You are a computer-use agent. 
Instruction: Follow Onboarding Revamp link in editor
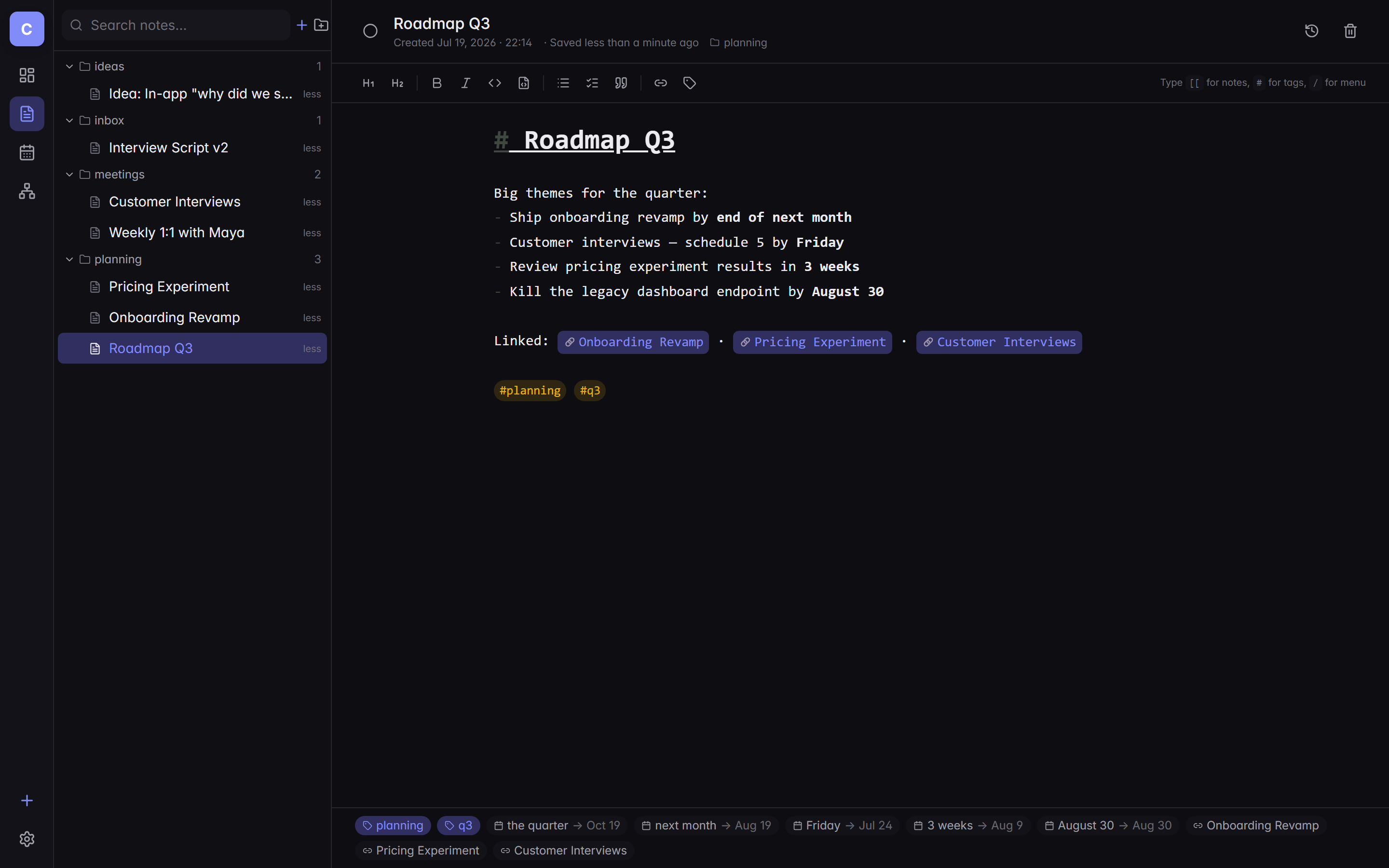[x=633, y=342]
